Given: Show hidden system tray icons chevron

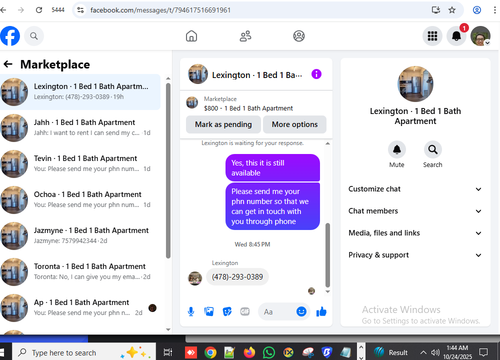Looking at the screenshot, I should (423, 352).
